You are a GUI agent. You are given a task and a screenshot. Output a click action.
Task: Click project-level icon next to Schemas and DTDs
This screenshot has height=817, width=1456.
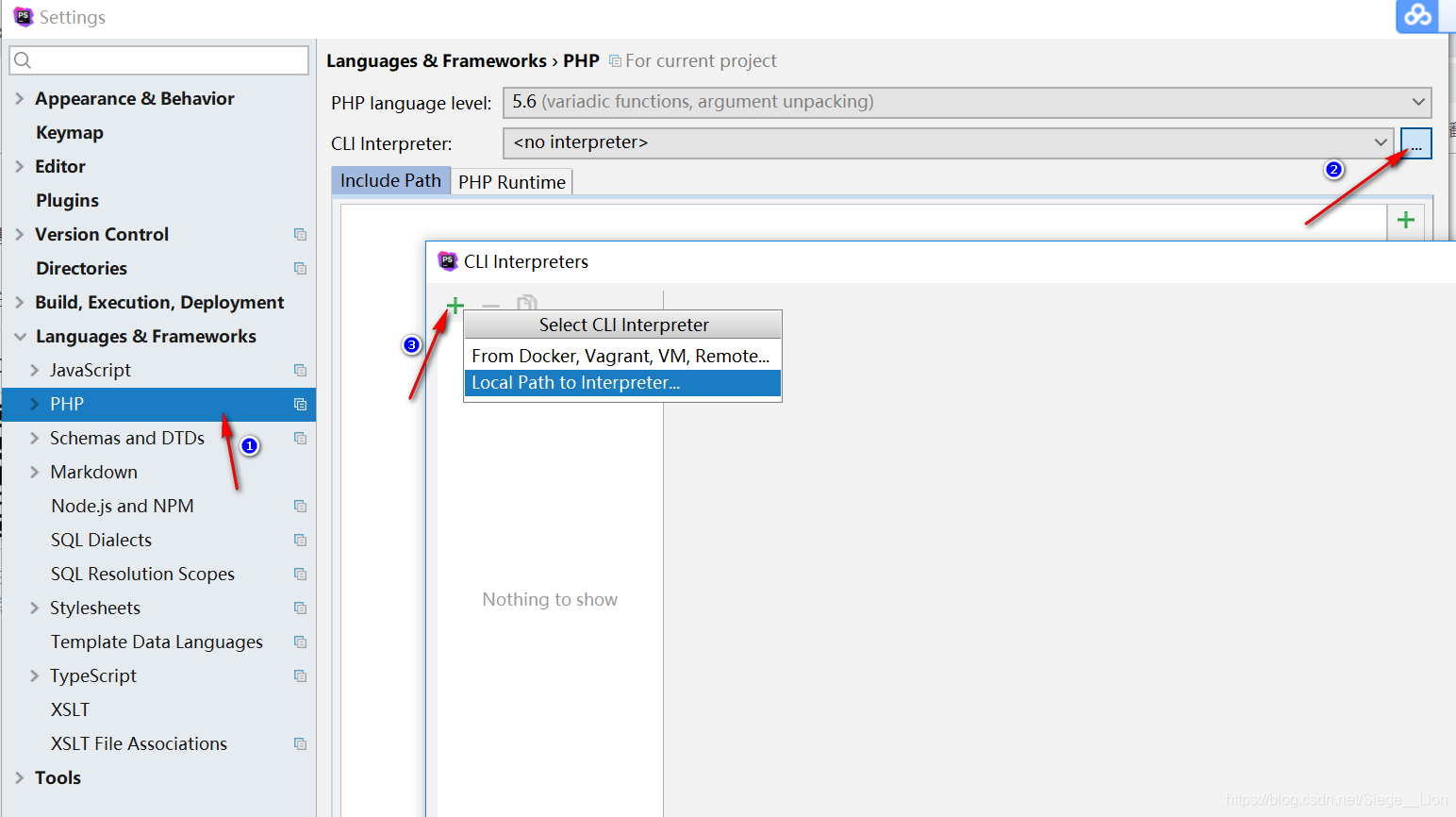300,438
